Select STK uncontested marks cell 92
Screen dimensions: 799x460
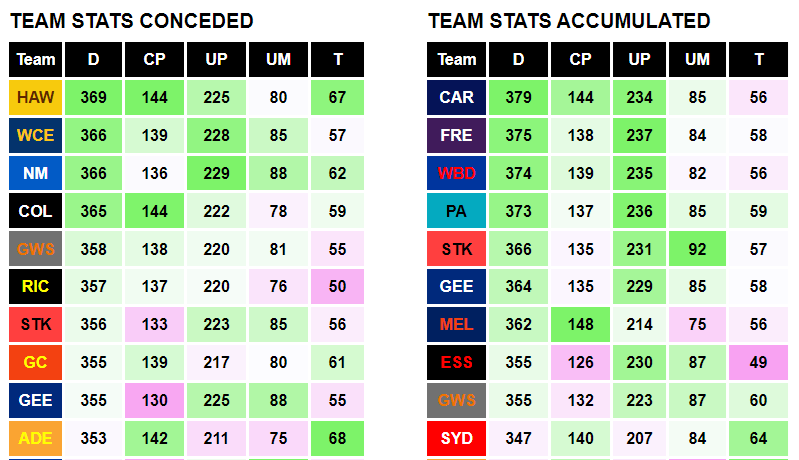tap(697, 249)
